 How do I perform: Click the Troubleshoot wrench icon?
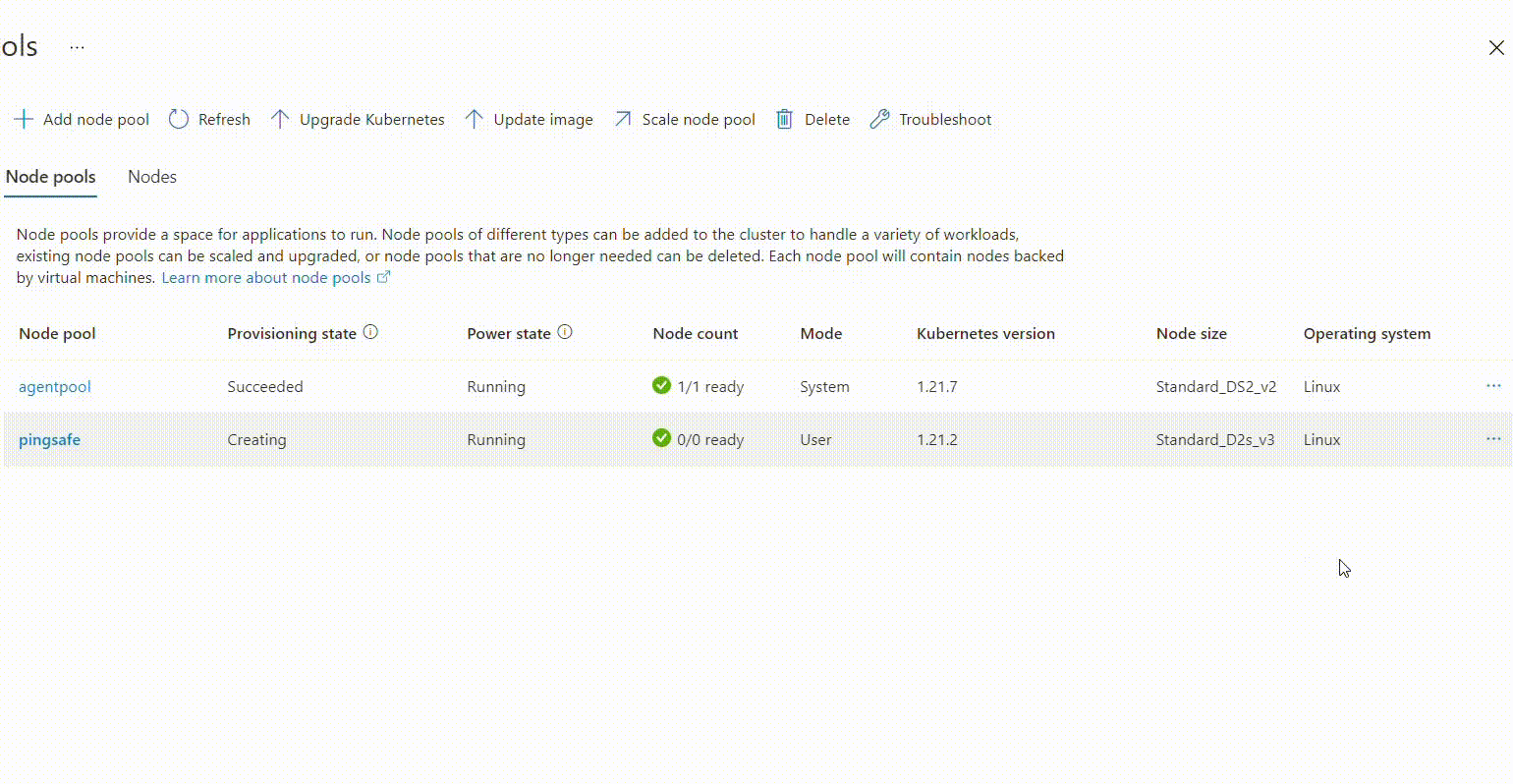879,120
